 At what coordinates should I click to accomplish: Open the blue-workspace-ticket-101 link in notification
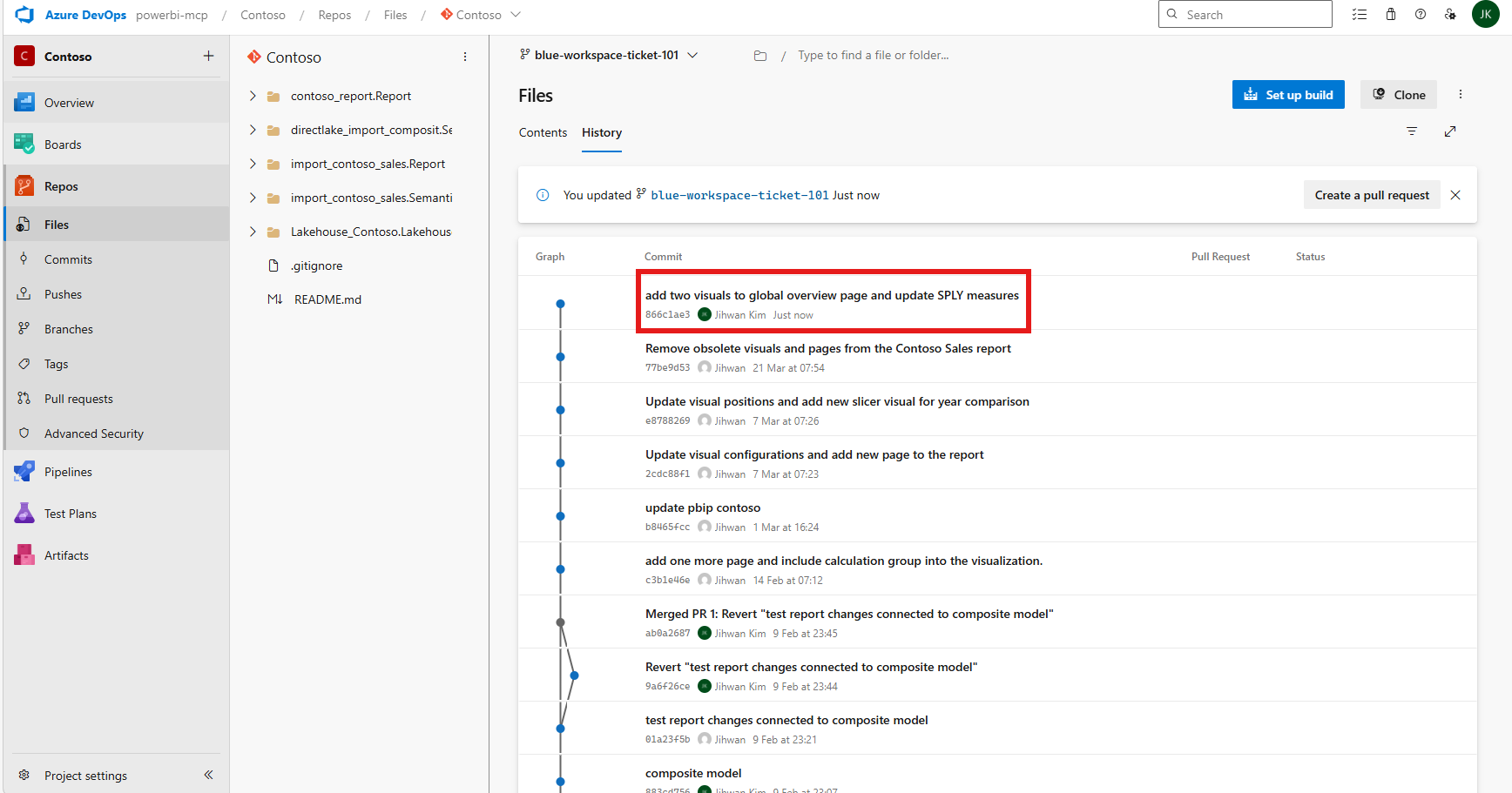(x=739, y=195)
